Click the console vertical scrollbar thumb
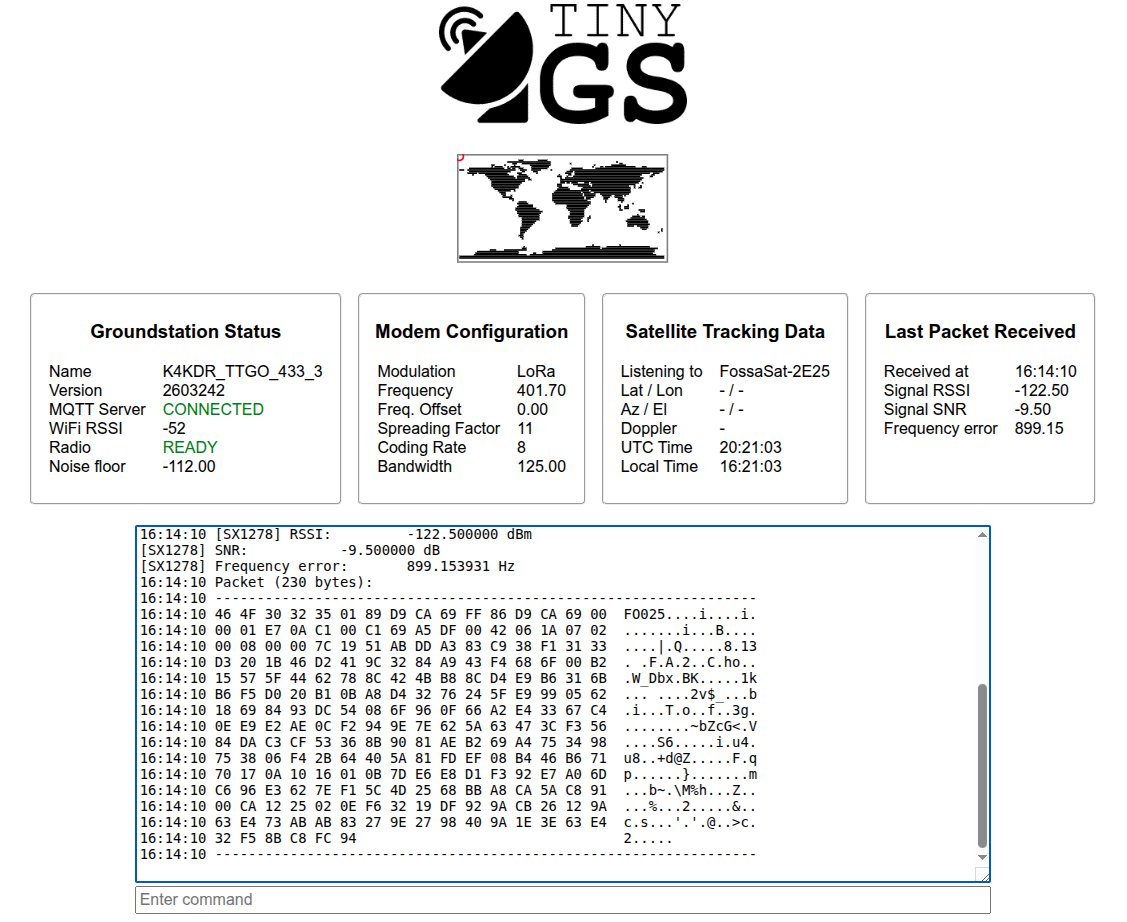The height and width of the screenshot is (922, 1127). click(982, 766)
